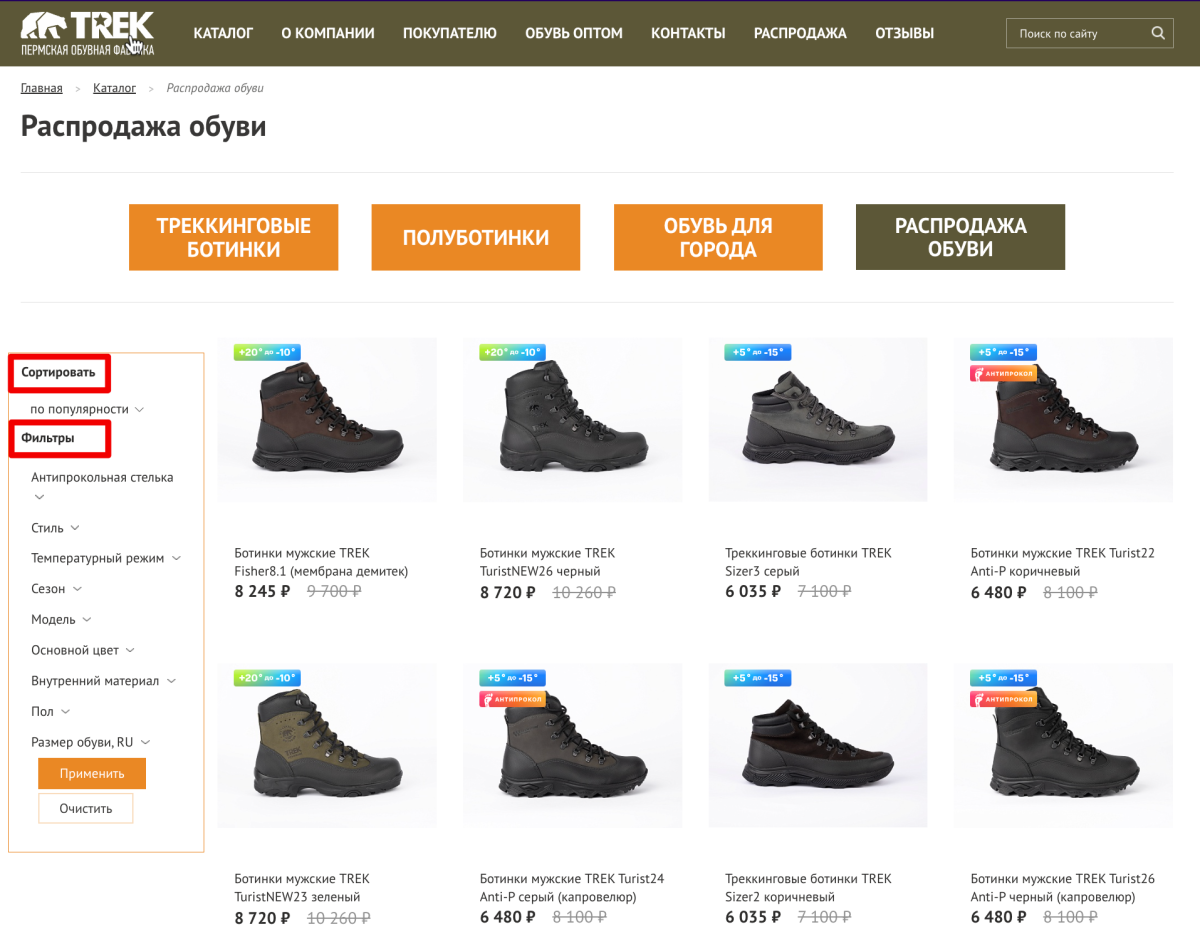The height and width of the screenshot is (942, 1200).
Task: Click temperature badge on Turist22 коричневый boot
Action: coord(1003,352)
